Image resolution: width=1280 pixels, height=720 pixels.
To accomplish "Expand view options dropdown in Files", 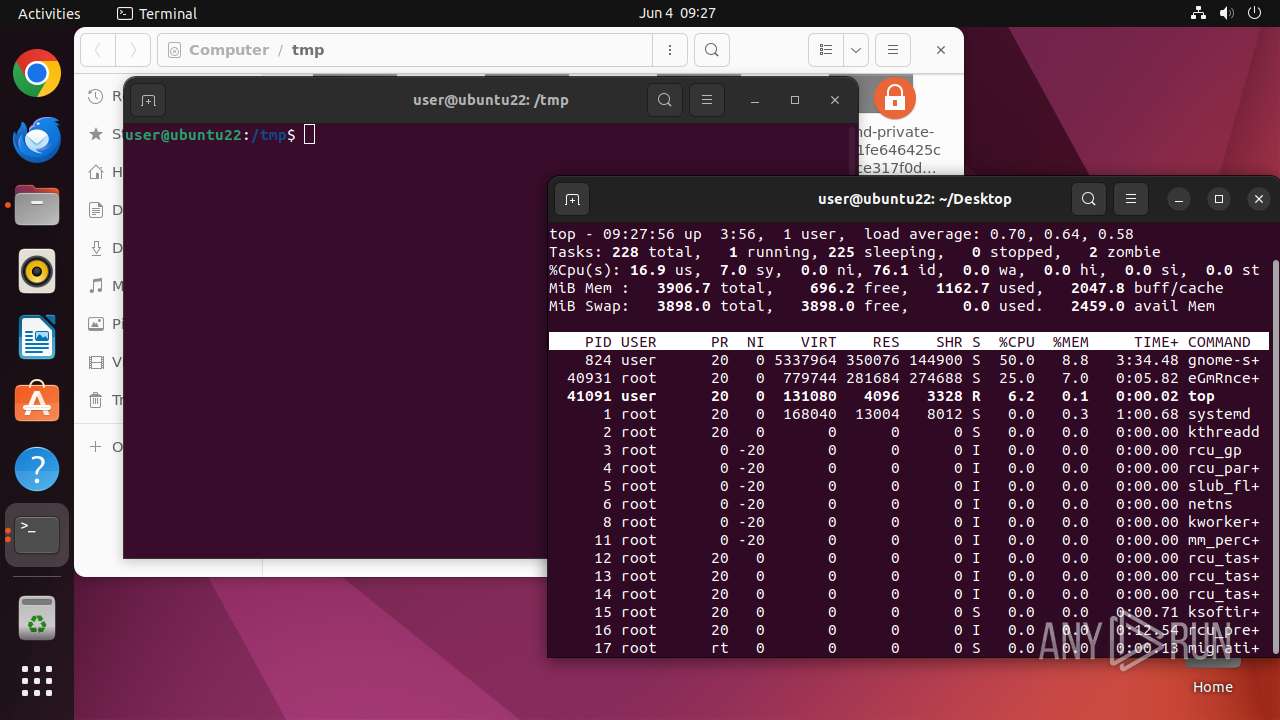I will click(x=855, y=50).
